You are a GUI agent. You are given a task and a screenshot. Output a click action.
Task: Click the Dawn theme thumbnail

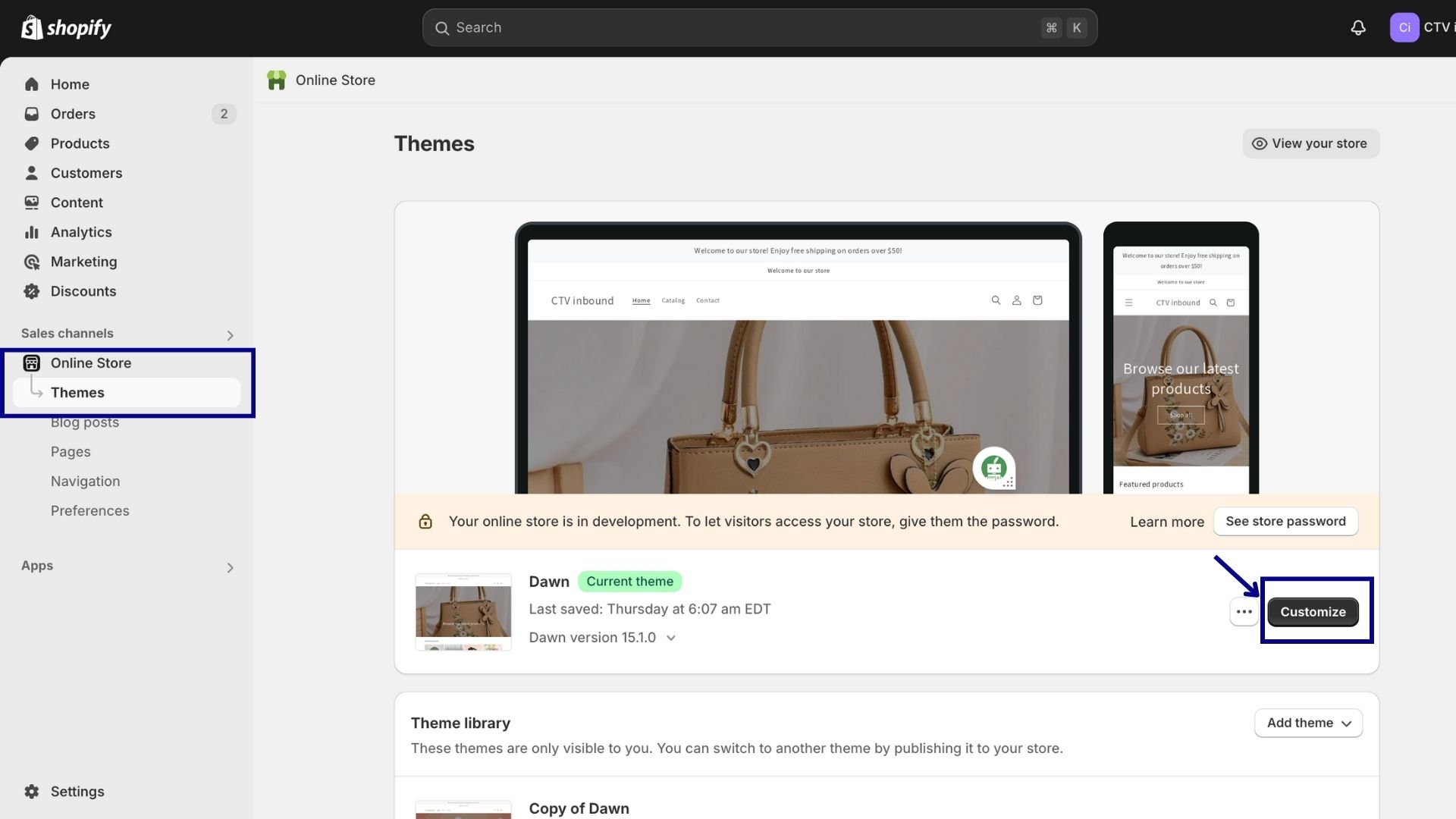pos(463,612)
